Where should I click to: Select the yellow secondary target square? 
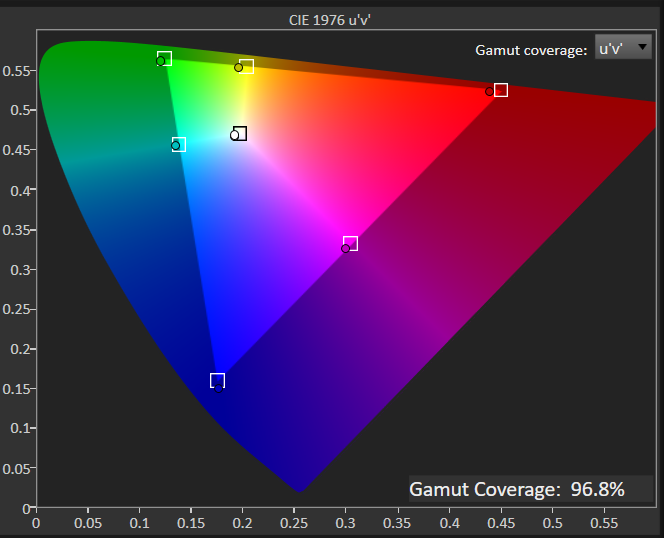[x=246, y=67]
